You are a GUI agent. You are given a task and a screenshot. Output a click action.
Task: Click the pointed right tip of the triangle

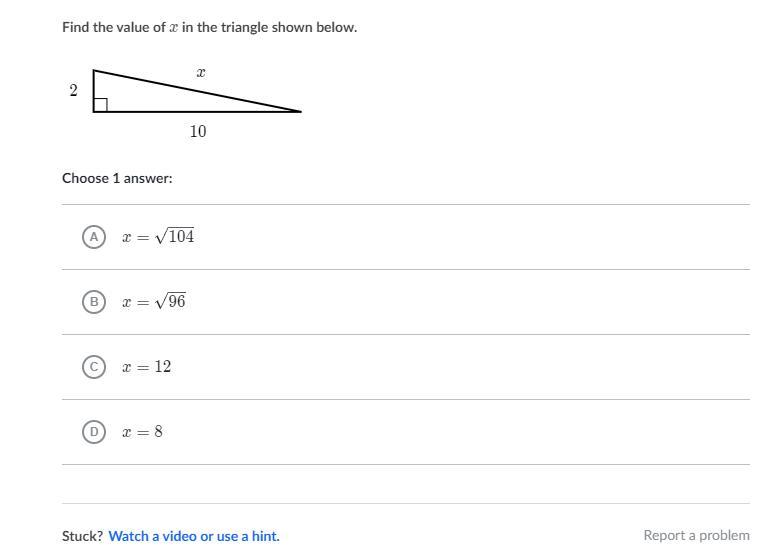pyautogui.click(x=299, y=111)
